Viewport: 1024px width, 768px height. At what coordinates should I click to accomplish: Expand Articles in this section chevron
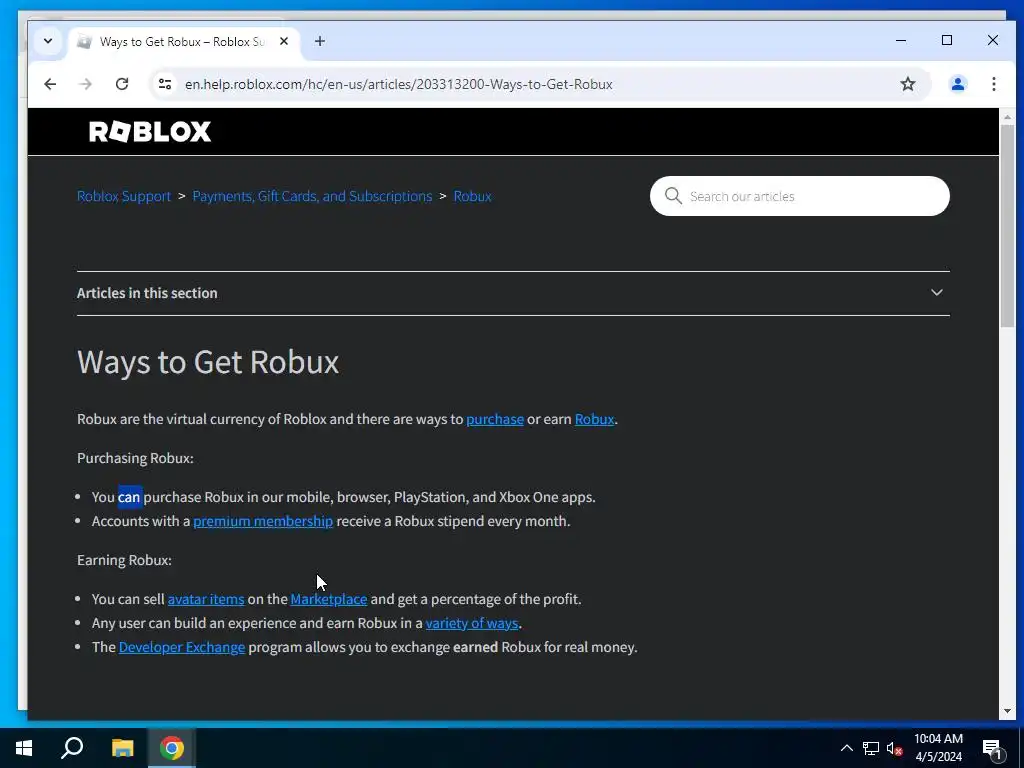(x=936, y=293)
